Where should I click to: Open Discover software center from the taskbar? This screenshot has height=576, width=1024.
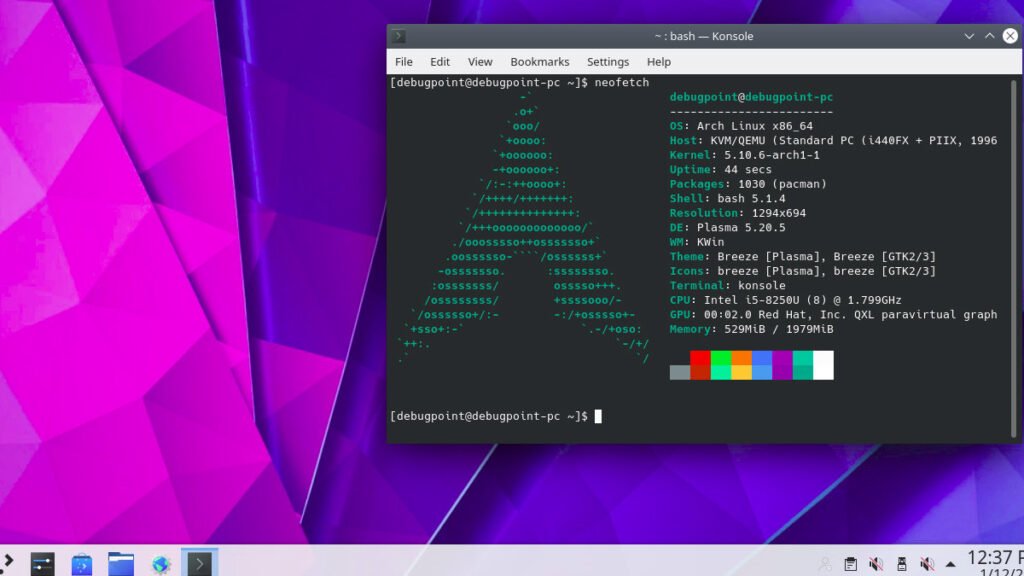tap(81, 564)
